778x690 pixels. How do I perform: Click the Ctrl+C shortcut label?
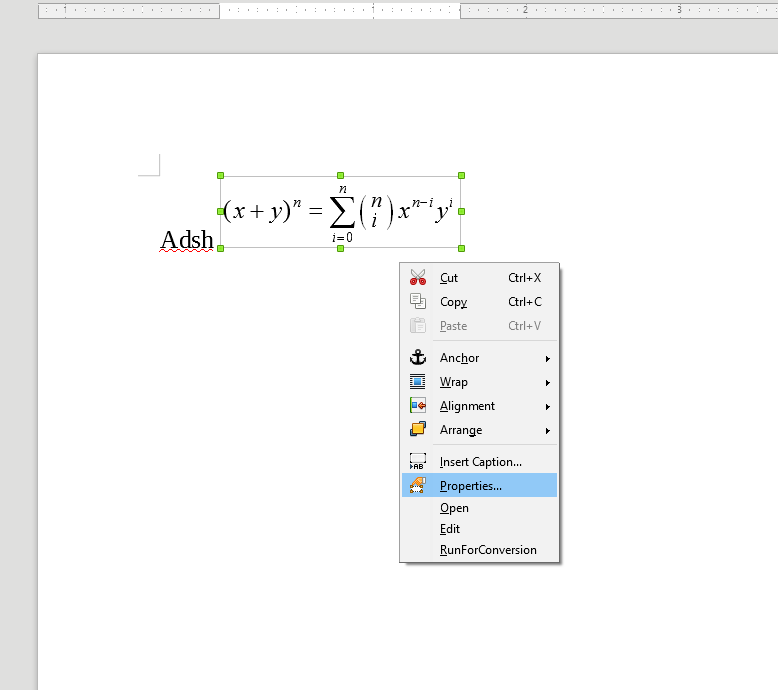click(525, 302)
